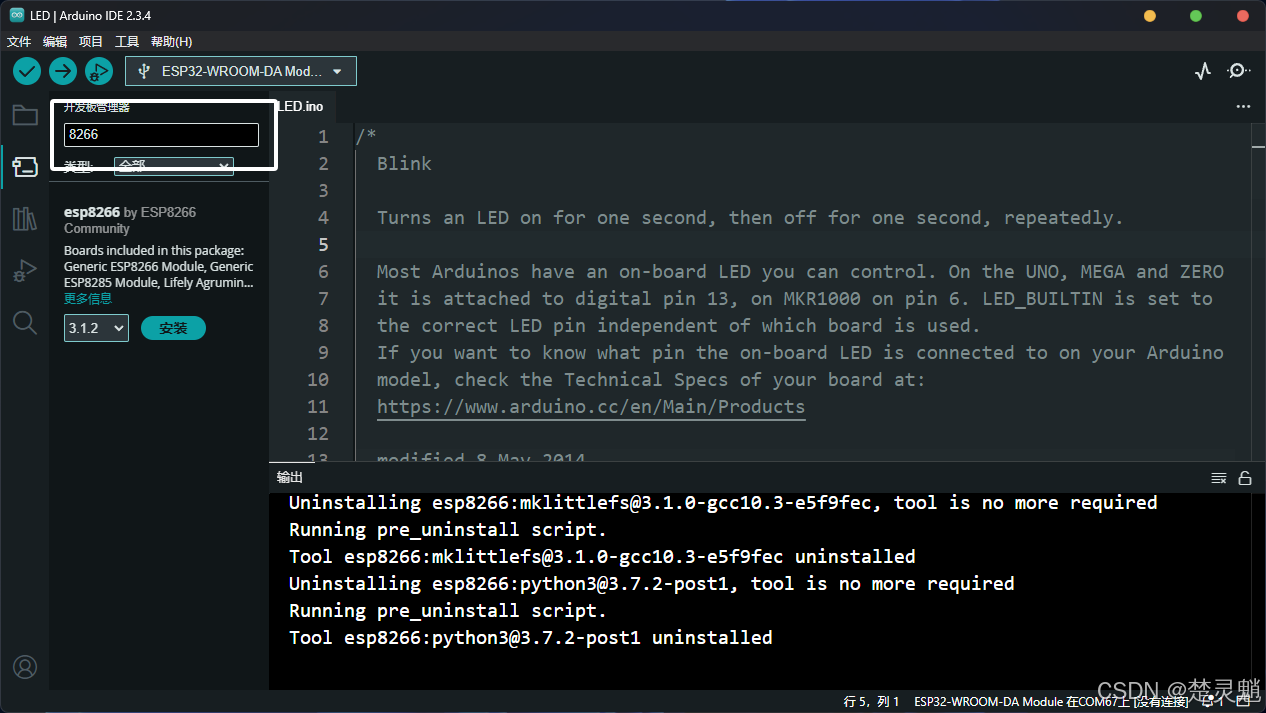Clear the output panel lines icon
1266x713 pixels.
(1219, 478)
